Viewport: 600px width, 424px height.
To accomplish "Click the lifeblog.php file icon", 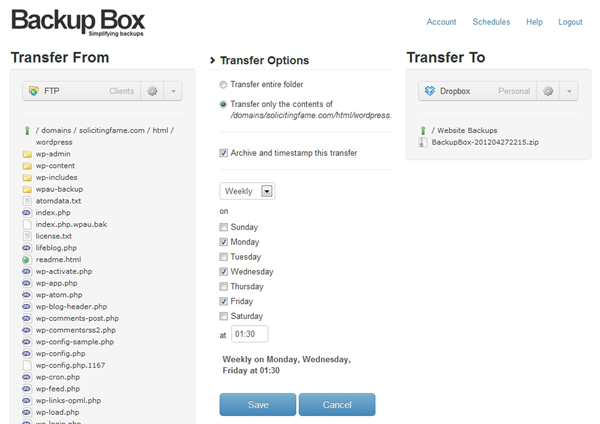I will point(26,248).
